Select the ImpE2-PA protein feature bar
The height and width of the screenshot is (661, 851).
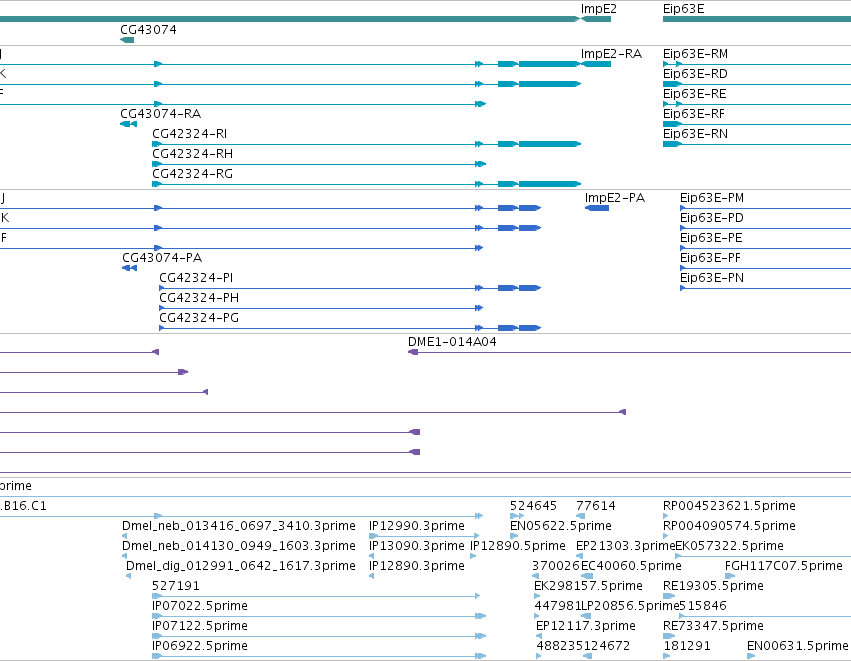[597, 208]
